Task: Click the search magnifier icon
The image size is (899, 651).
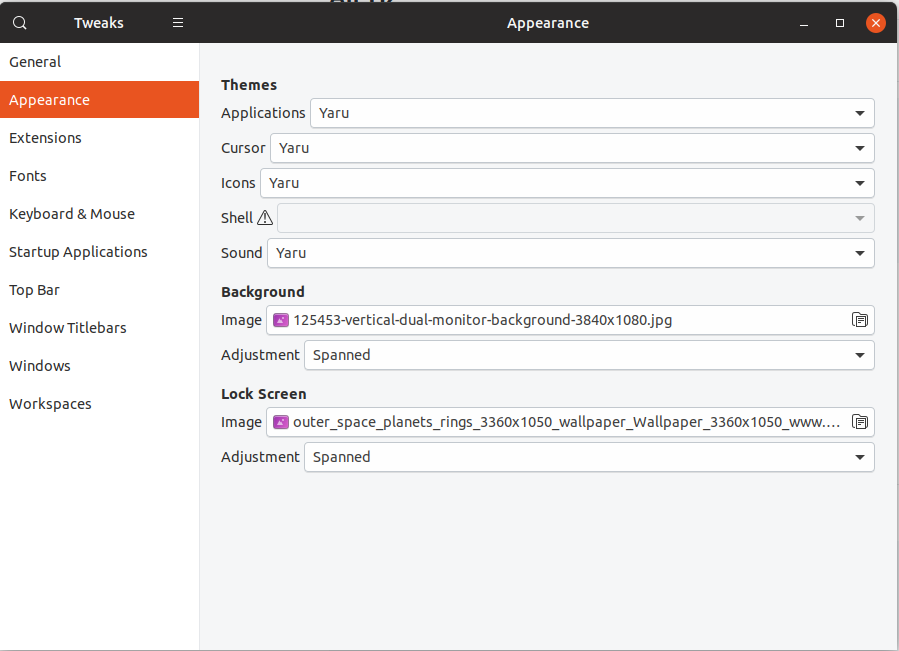Action: 20,23
